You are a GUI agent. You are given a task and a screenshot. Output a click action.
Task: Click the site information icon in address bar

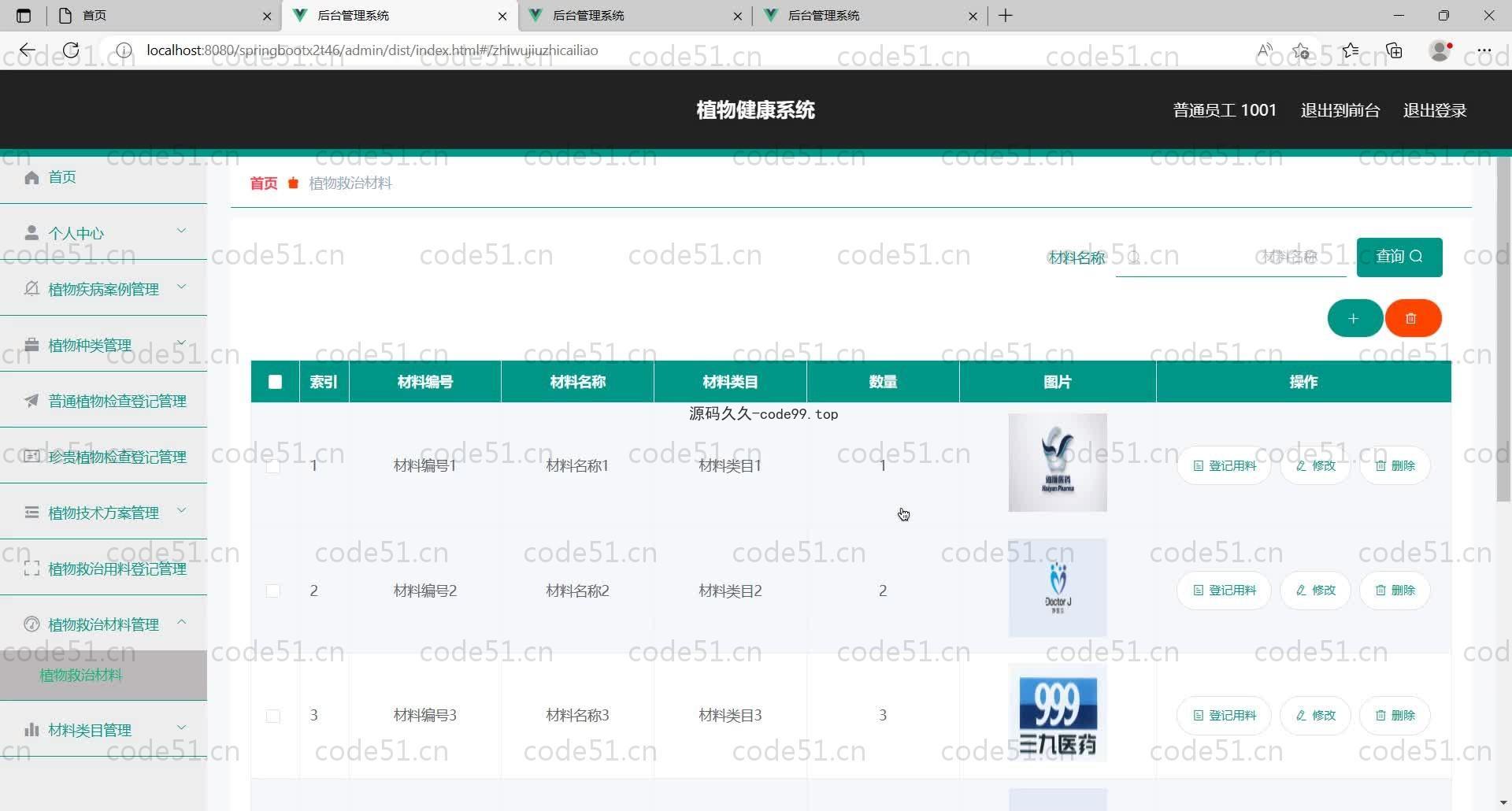124,50
